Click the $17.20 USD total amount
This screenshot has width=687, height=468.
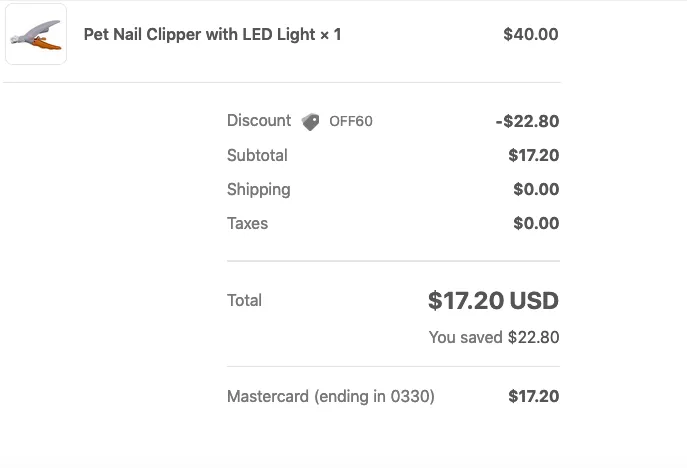click(x=493, y=301)
